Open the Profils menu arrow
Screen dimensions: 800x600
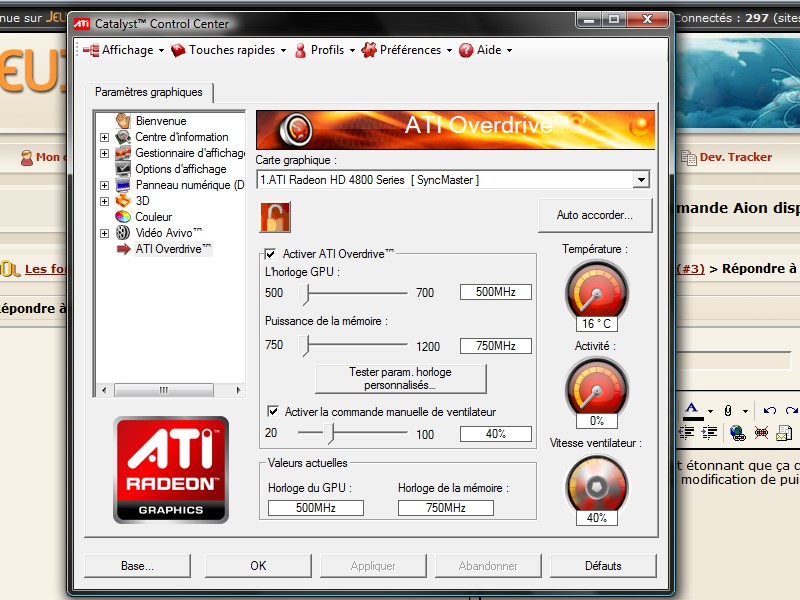[352, 51]
